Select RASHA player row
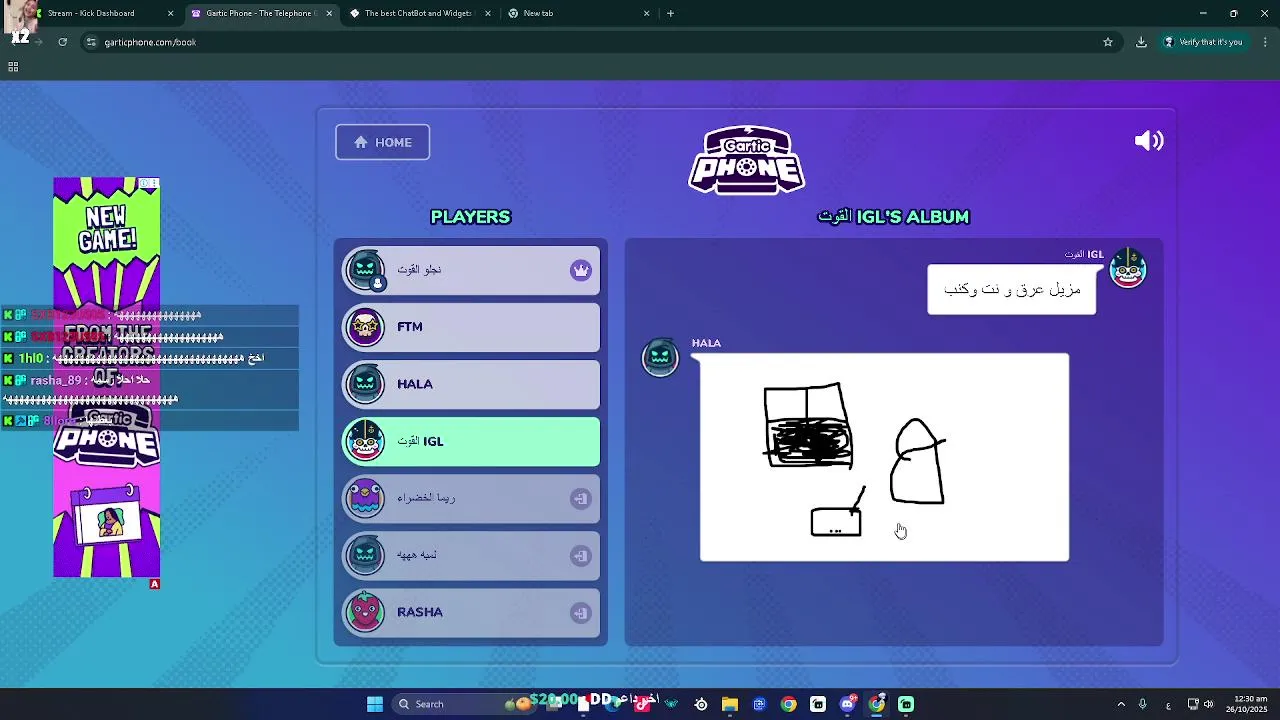Viewport: 1280px width, 720px height. 471,612
